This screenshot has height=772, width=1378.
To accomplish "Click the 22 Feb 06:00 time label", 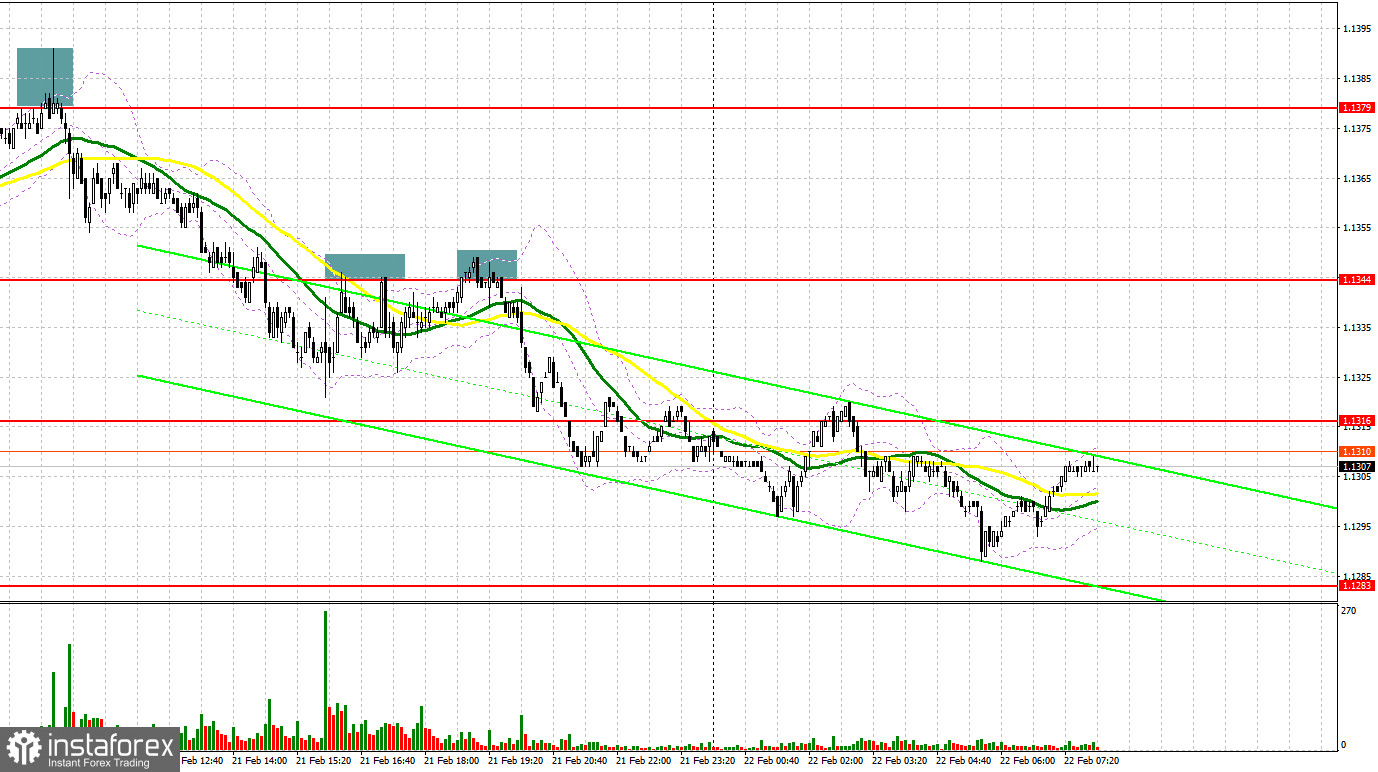I will [x=1027, y=760].
